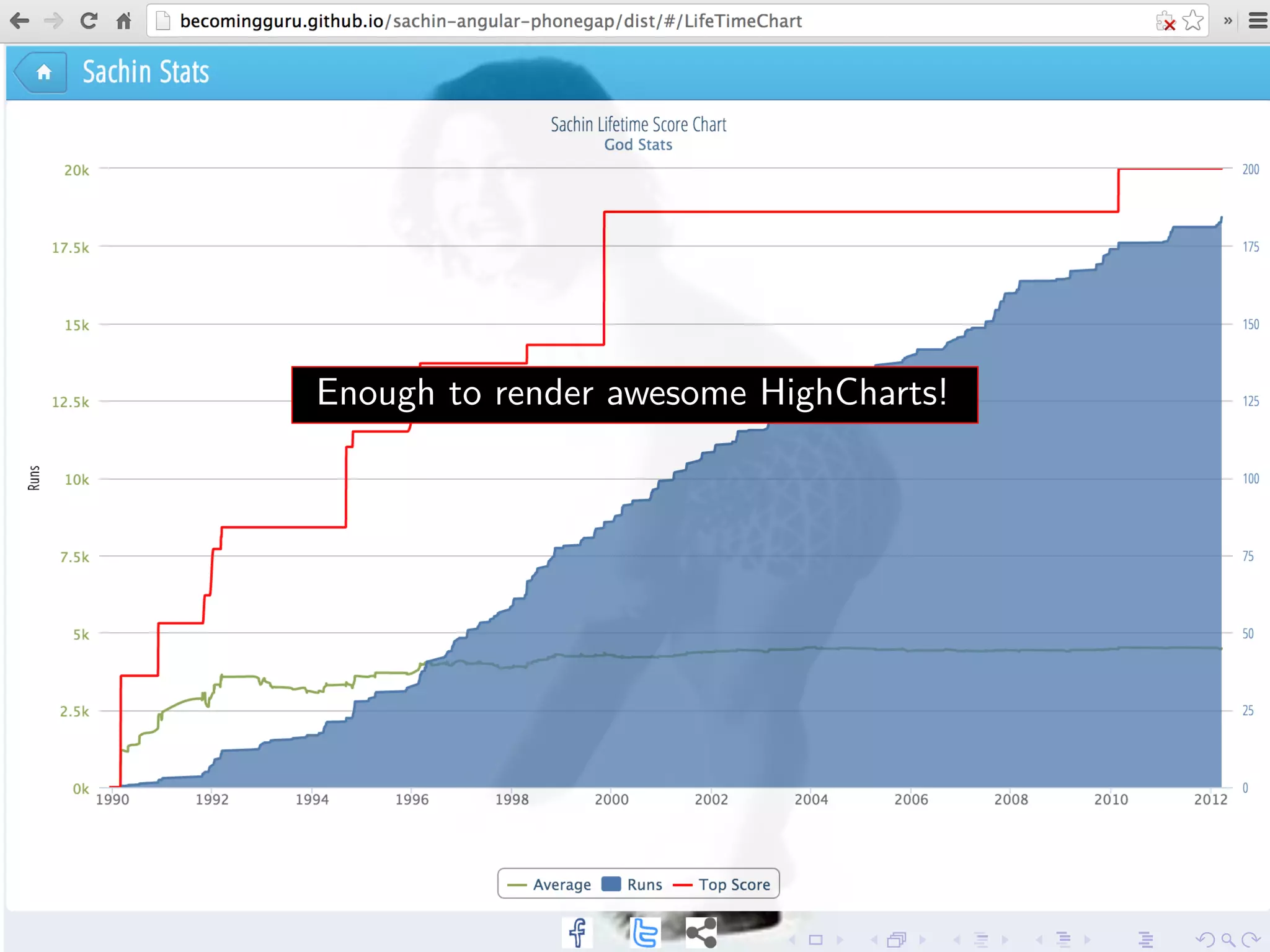Click the 100 right axis label
This screenshot has height=952, width=1270.
pyautogui.click(x=1251, y=478)
